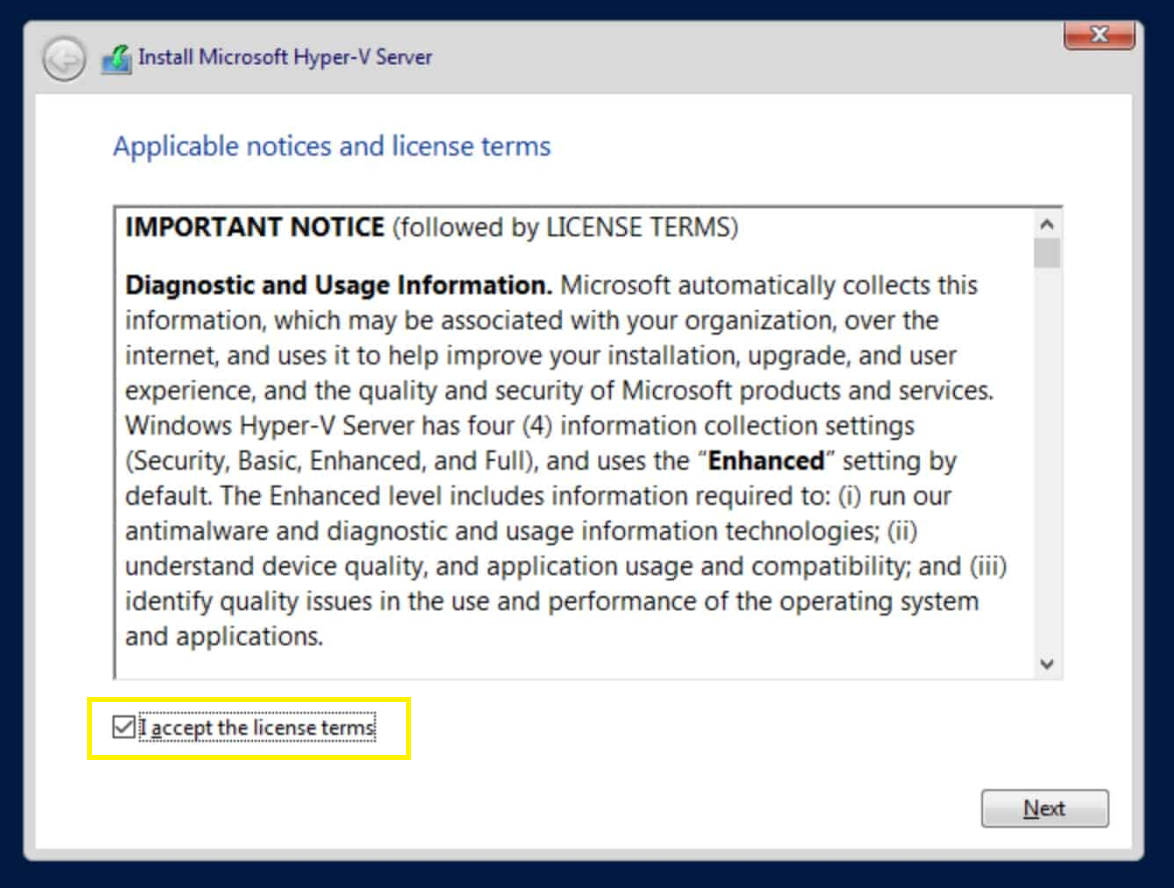Click the bold word 'Enhanced' in license
The height and width of the screenshot is (888, 1174).
(766, 460)
